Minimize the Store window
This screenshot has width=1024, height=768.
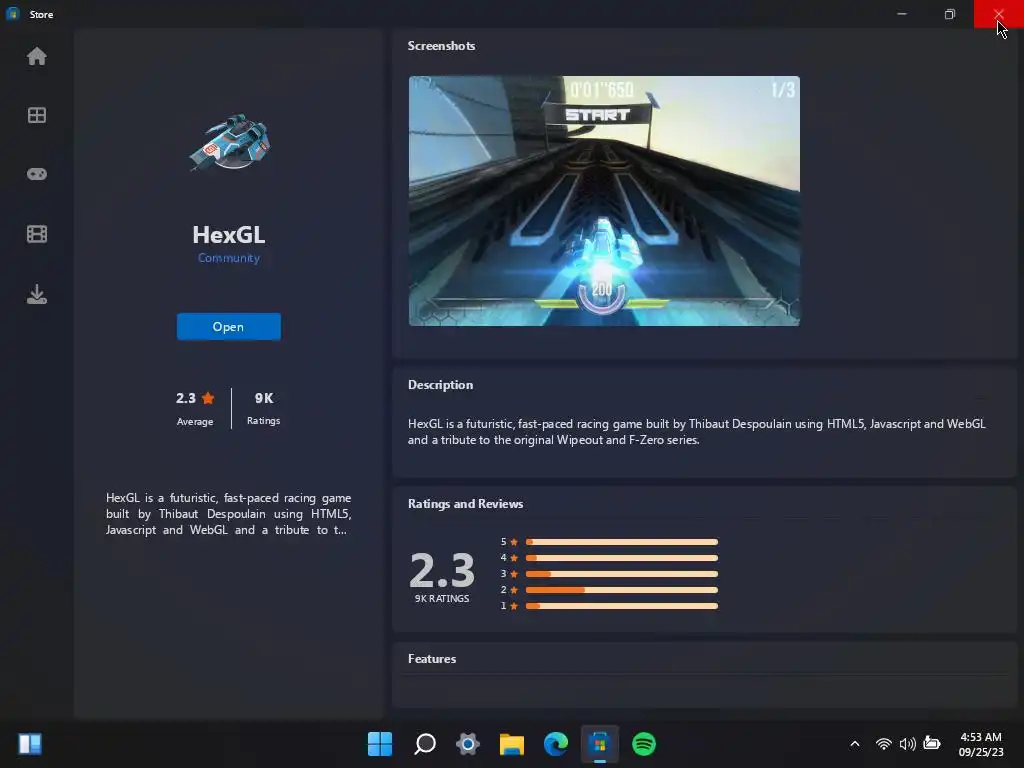pyautogui.click(x=902, y=14)
